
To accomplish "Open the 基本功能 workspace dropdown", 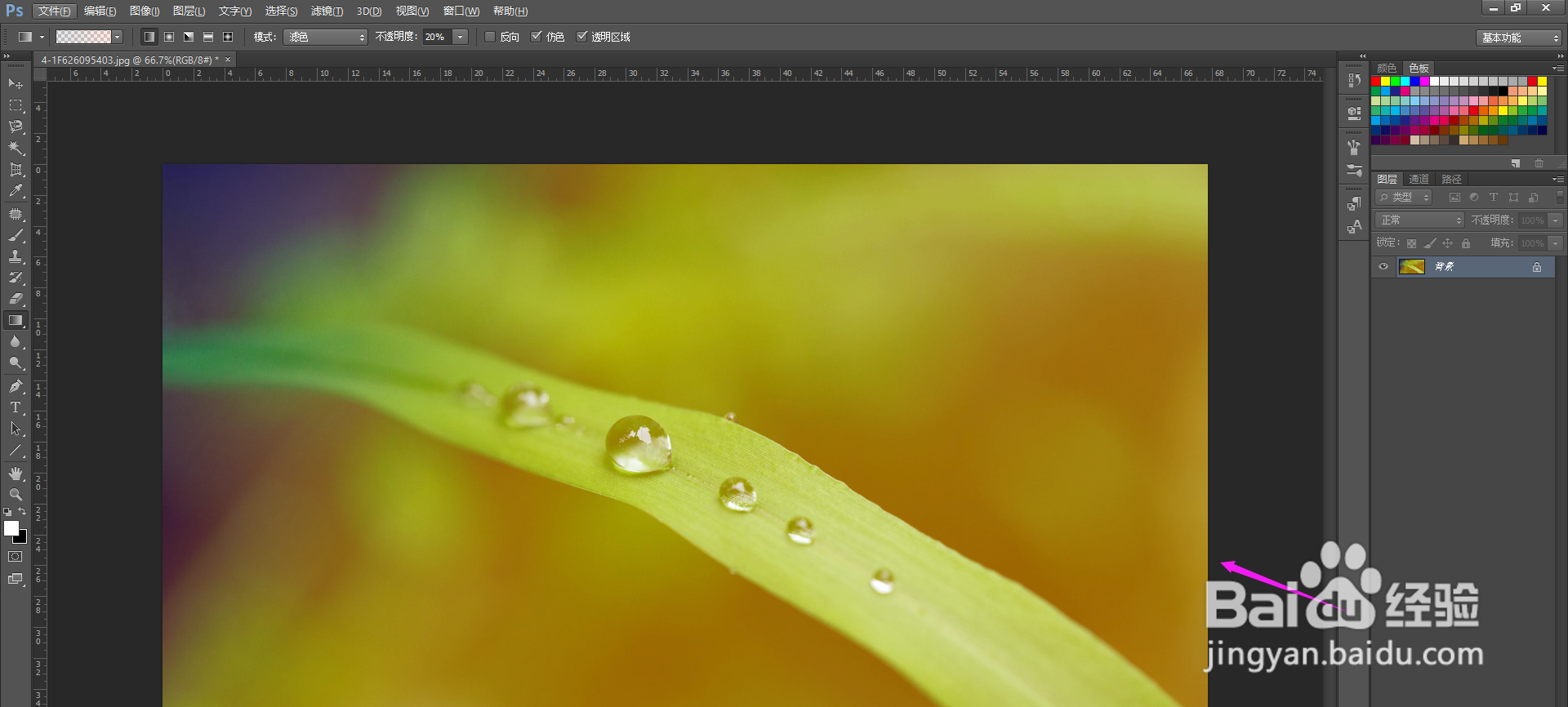I will 1519,38.
